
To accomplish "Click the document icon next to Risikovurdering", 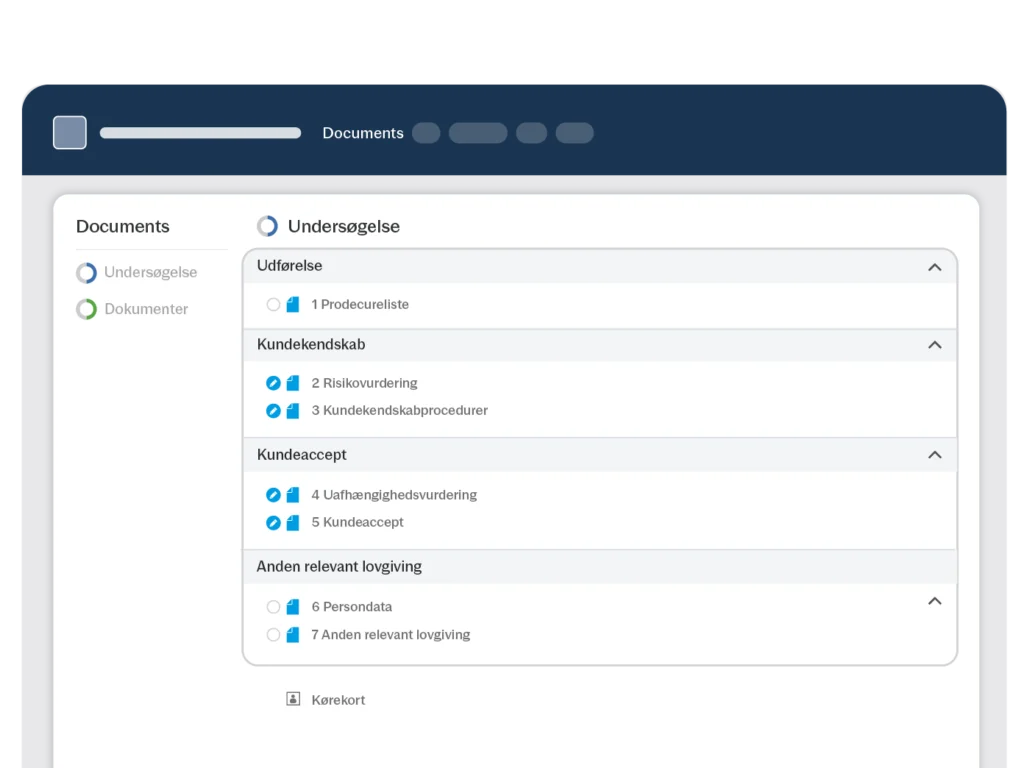I will tap(293, 383).
